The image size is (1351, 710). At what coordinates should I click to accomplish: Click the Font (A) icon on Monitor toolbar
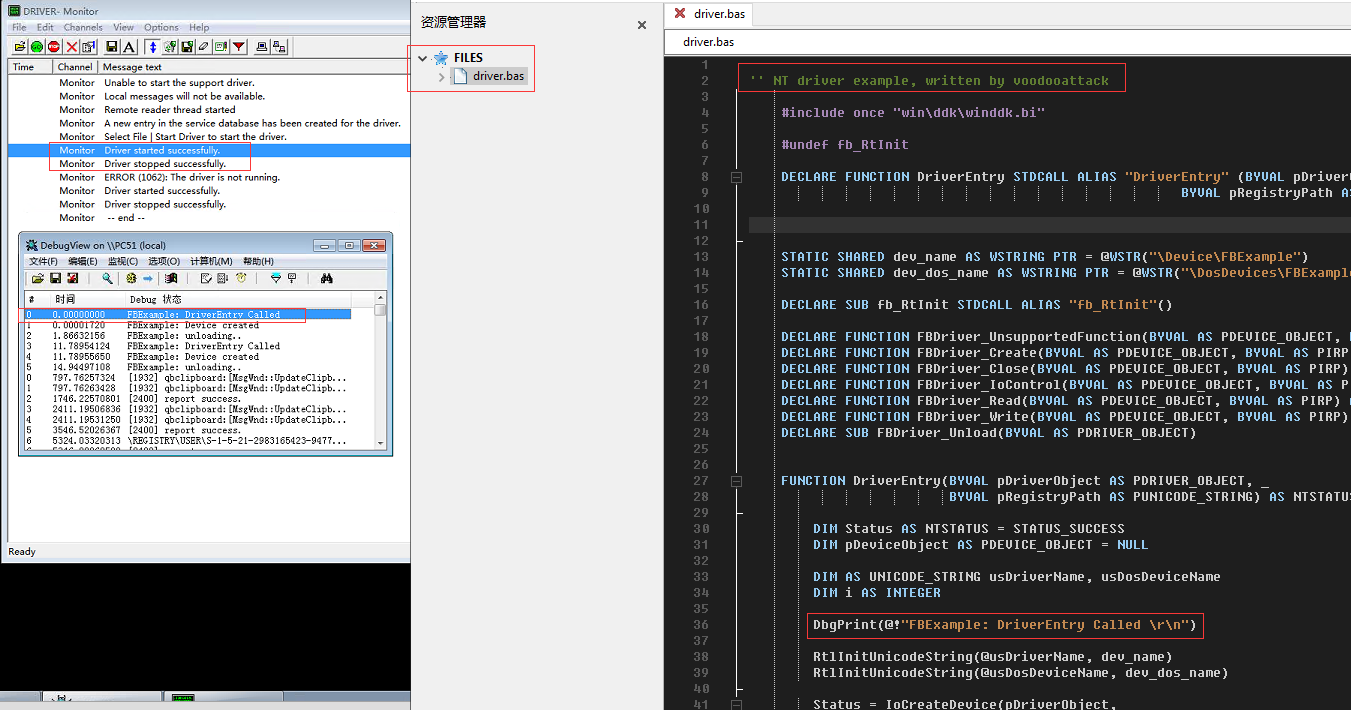point(128,45)
